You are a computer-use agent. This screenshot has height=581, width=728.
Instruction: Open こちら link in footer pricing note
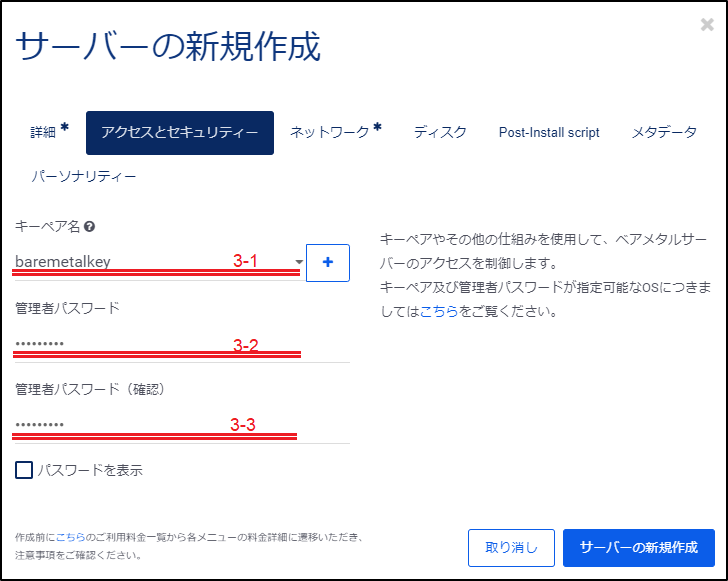tap(70, 537)
